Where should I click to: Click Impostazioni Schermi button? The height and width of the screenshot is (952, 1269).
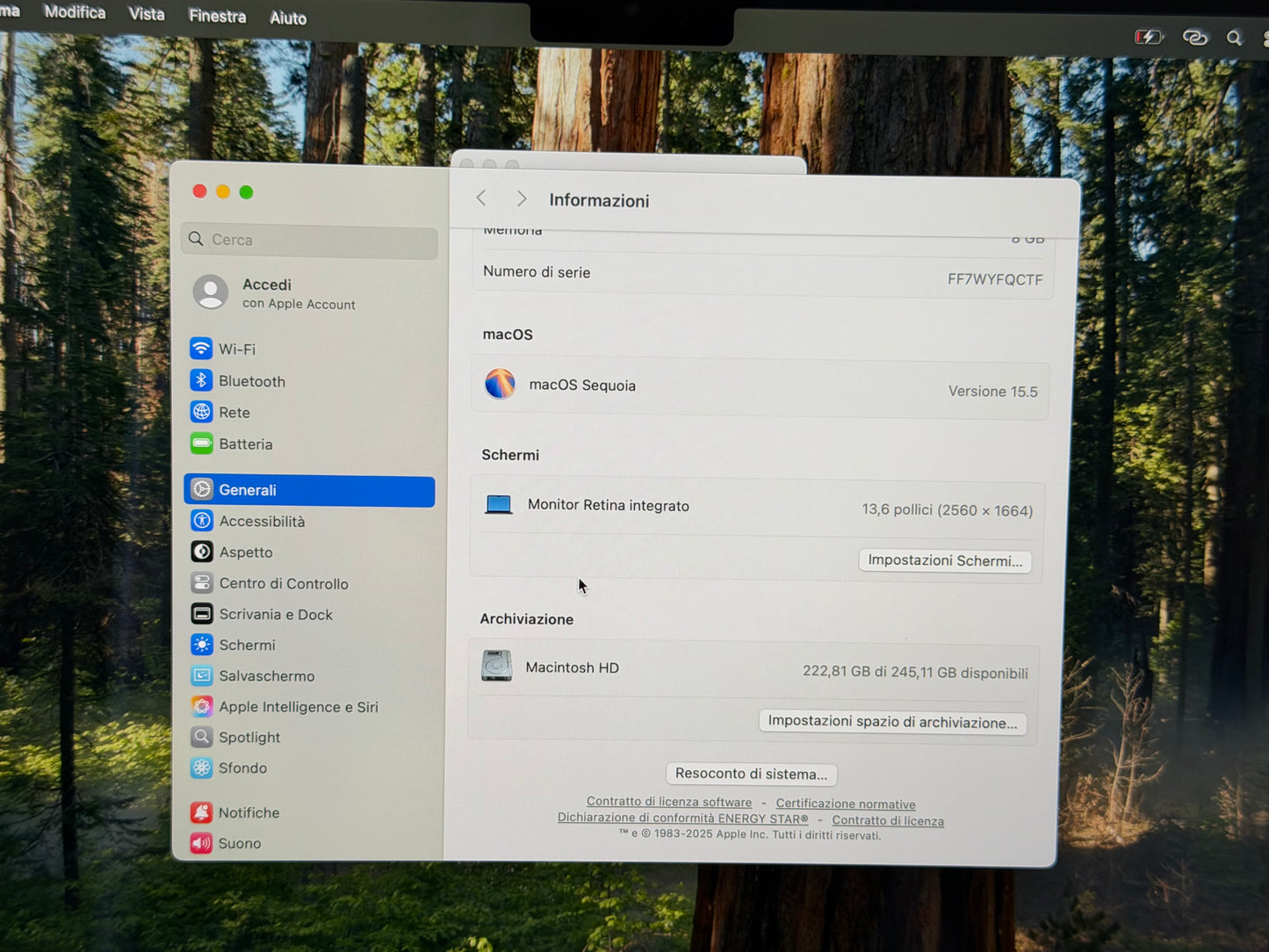click(x=945, y=560)
